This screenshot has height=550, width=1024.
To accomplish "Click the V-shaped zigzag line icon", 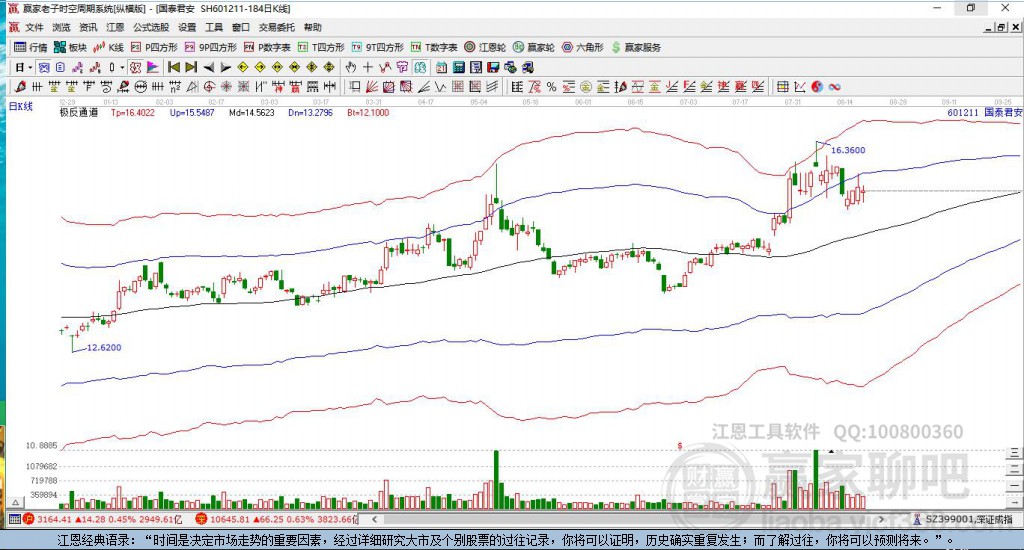I will [441, 86].
